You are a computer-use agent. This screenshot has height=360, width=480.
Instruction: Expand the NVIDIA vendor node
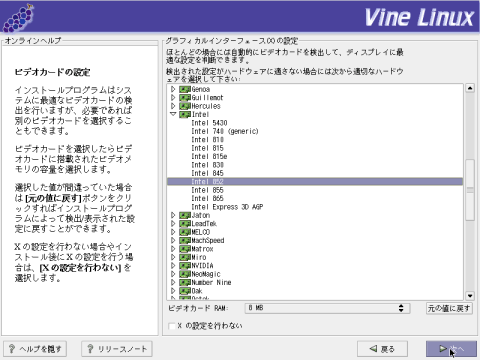173,266
